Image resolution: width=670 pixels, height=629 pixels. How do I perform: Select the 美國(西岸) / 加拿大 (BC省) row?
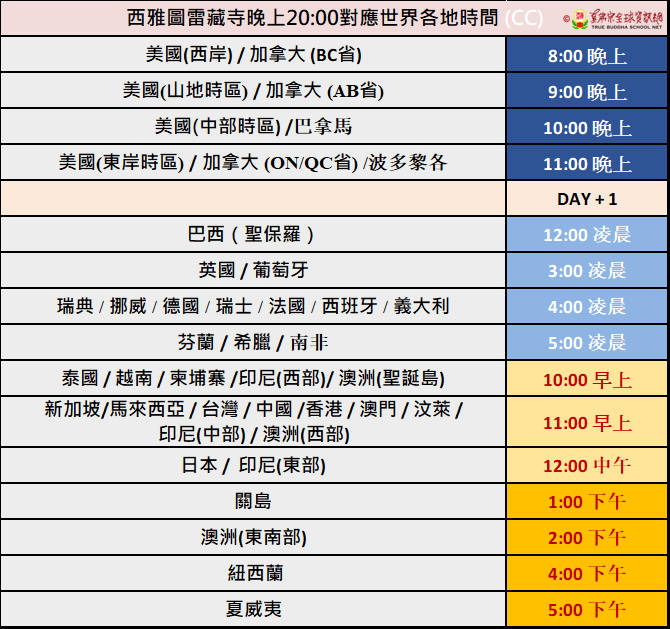coord(253,56)
